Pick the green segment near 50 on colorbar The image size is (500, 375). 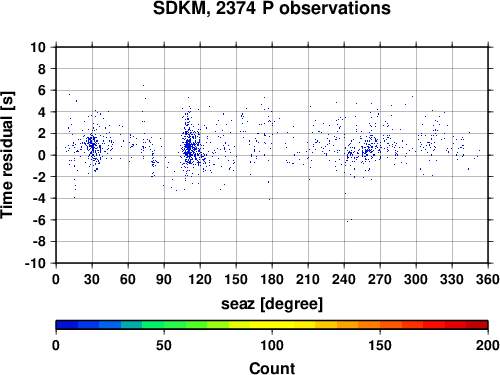coord(164,325)
